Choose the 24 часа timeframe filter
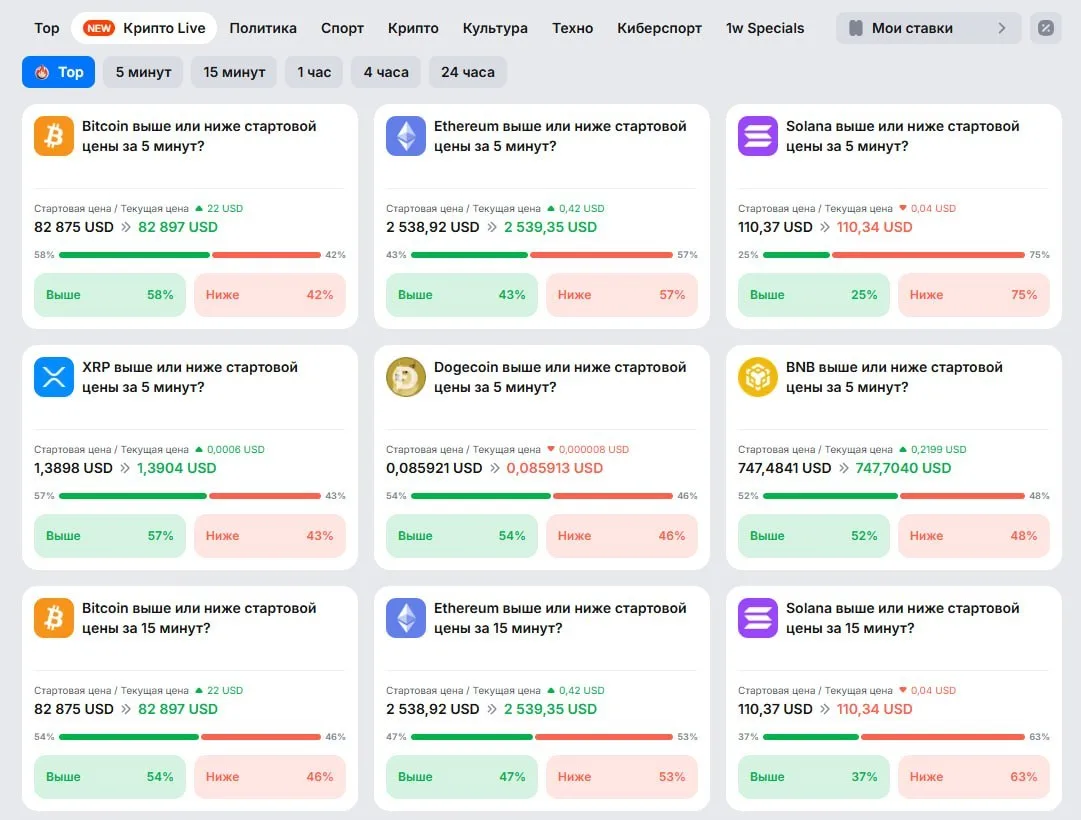The image size is (1081, 820). point(468,72)
